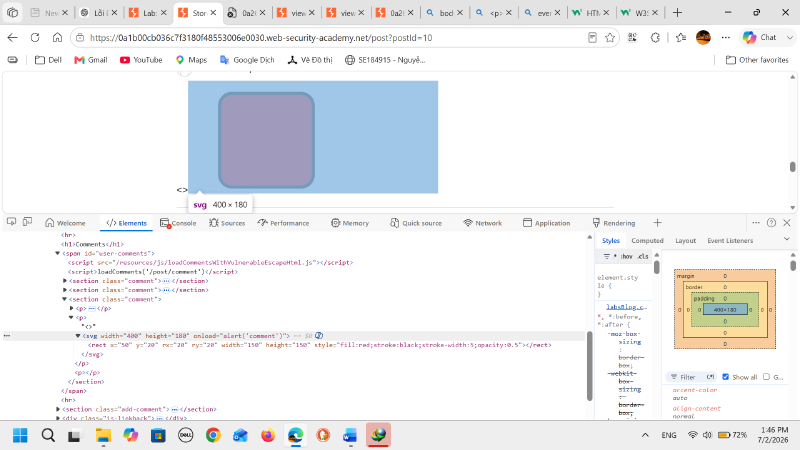Open Firefox from taskbar
This screenshot has width=800, height=450.
point(267,435)
